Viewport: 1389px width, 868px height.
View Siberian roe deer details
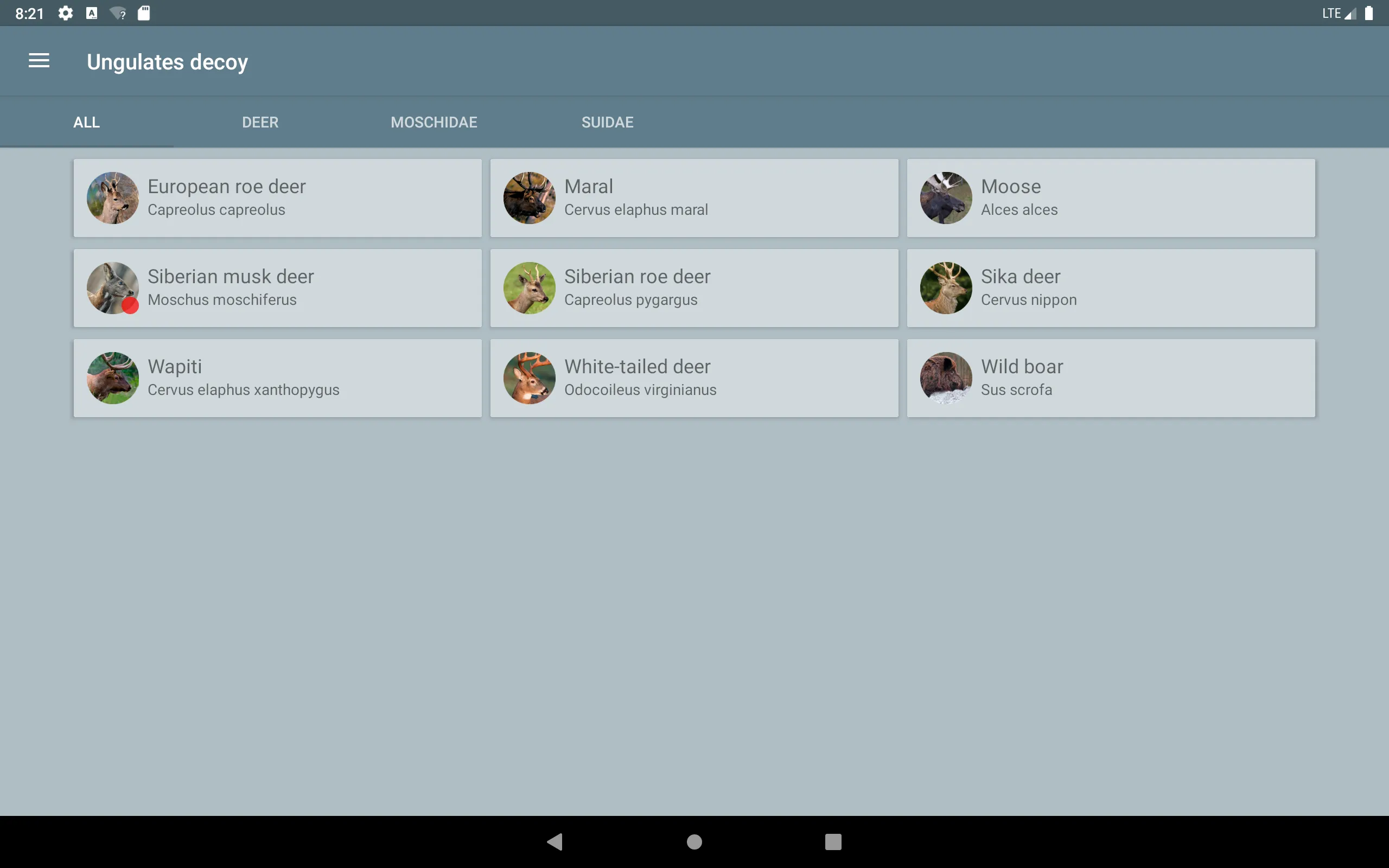[x=694, y=287]
